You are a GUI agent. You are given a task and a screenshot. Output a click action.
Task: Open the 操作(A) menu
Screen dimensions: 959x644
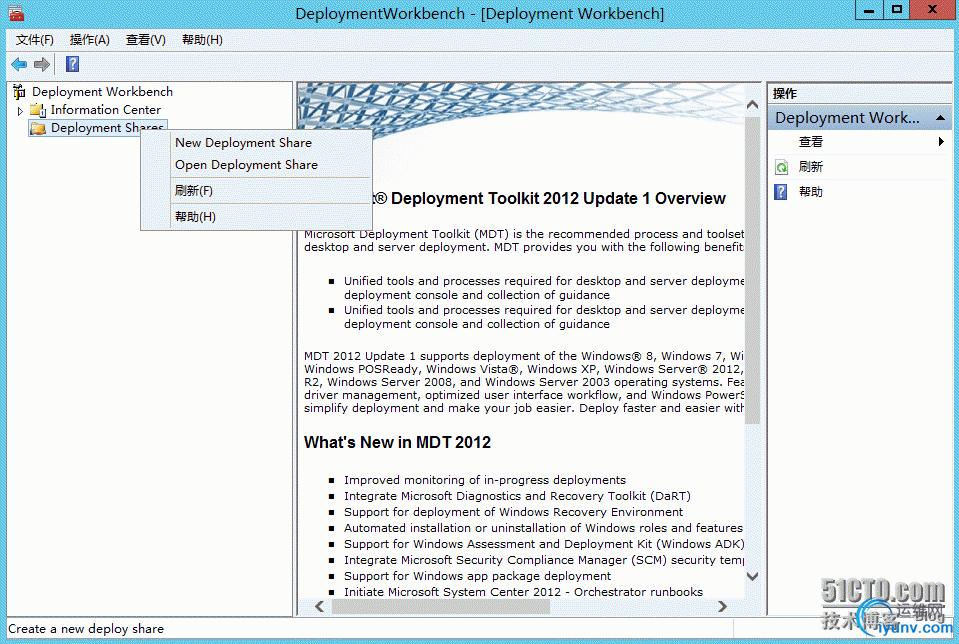tap(89, 40)
